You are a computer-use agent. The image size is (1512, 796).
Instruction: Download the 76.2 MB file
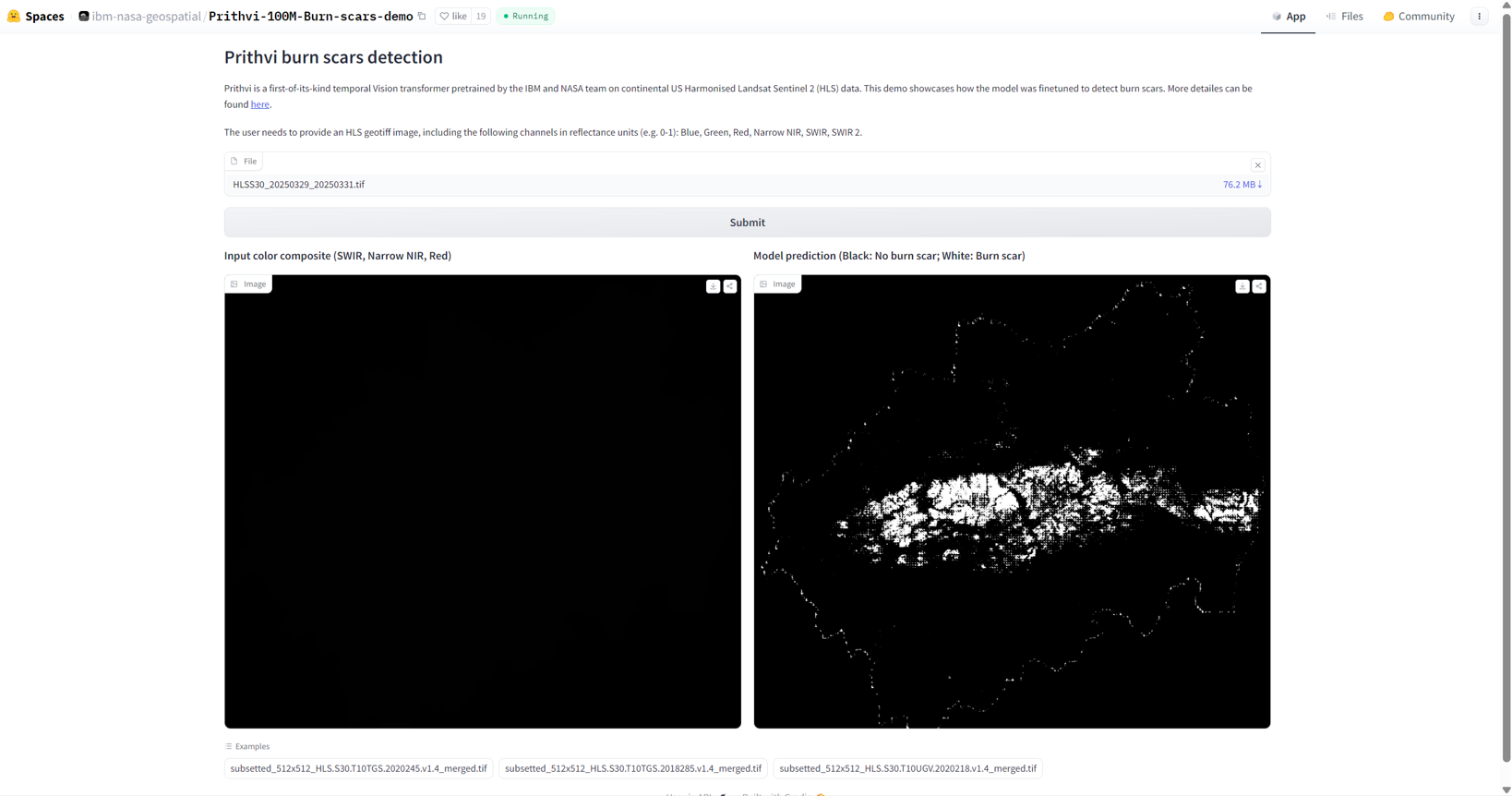click(x=1242, y=185)
